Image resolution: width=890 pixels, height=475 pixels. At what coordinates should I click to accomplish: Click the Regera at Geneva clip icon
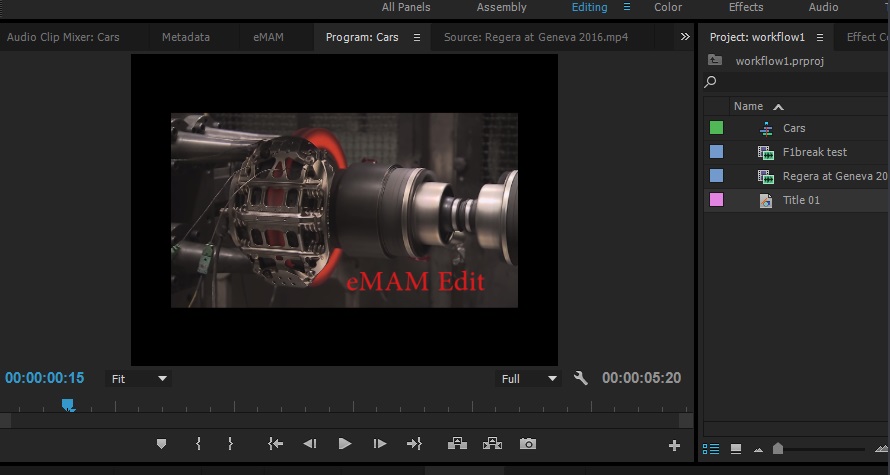(x=766, y=176)
